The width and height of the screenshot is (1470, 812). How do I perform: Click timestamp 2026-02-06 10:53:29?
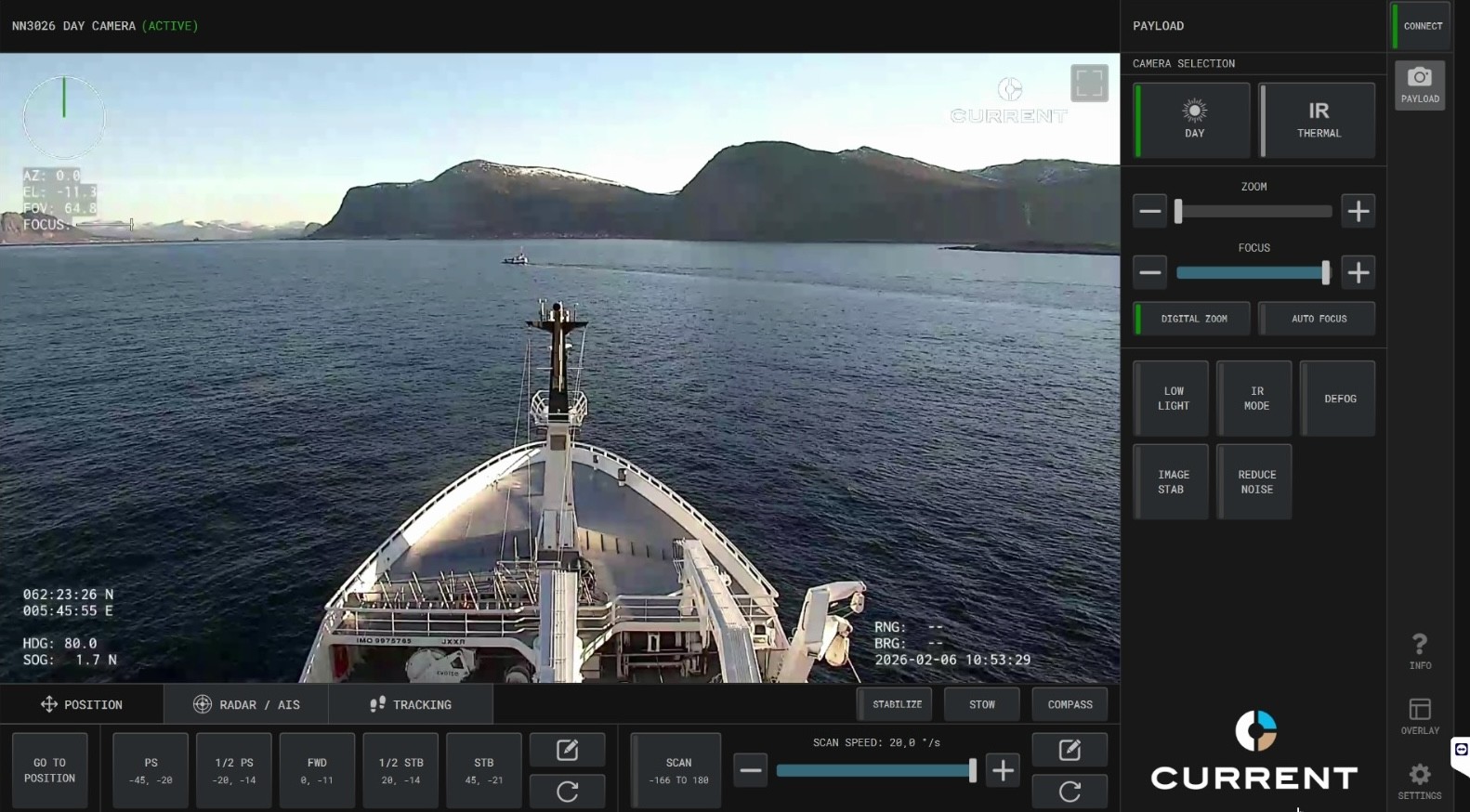(x=952, y=660)
